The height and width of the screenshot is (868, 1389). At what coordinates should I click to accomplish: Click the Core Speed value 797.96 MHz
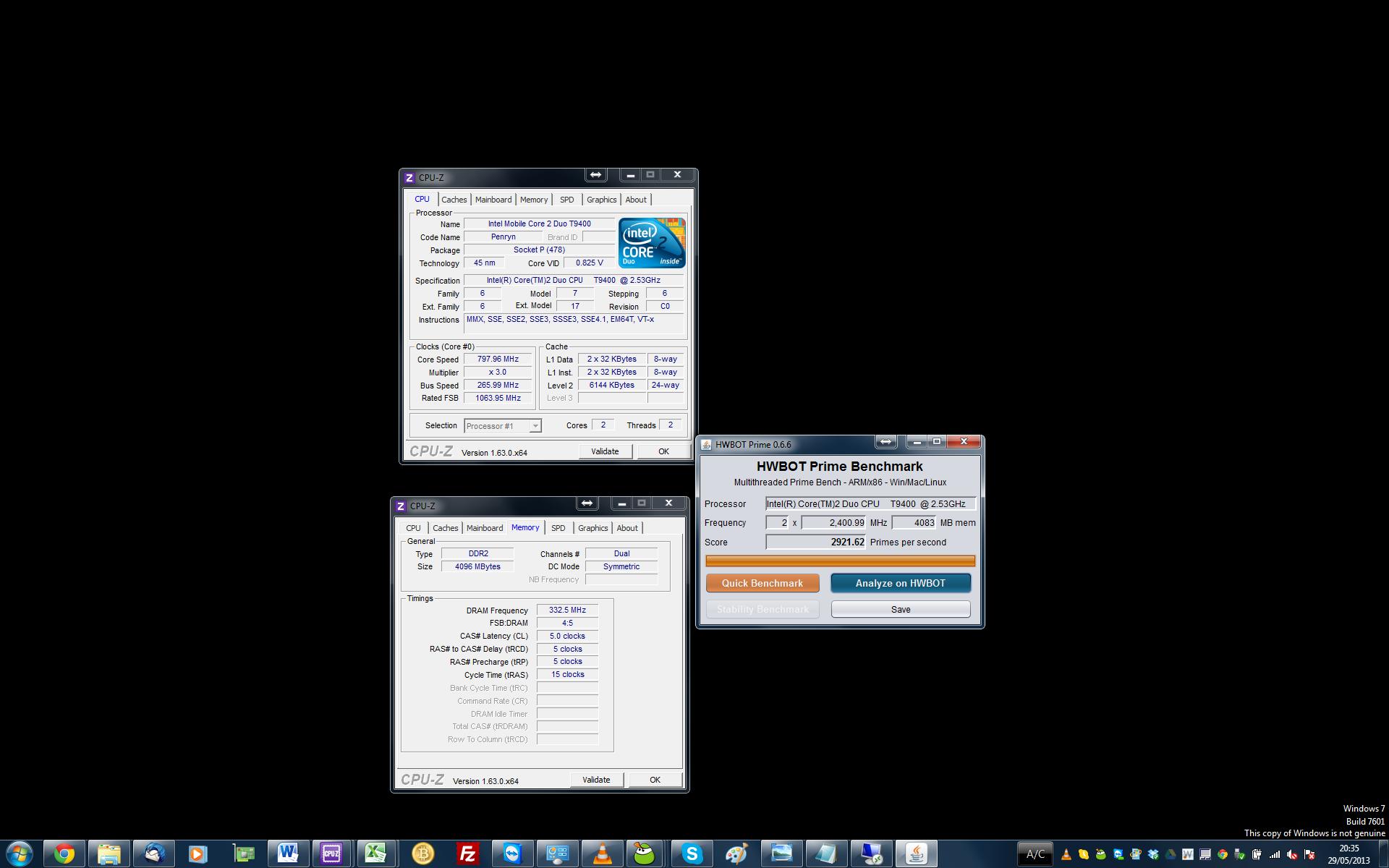coord(498,359)
